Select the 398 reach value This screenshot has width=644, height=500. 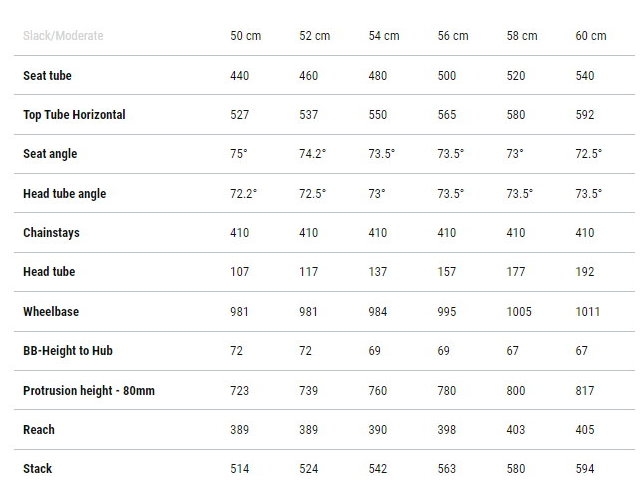448,430
